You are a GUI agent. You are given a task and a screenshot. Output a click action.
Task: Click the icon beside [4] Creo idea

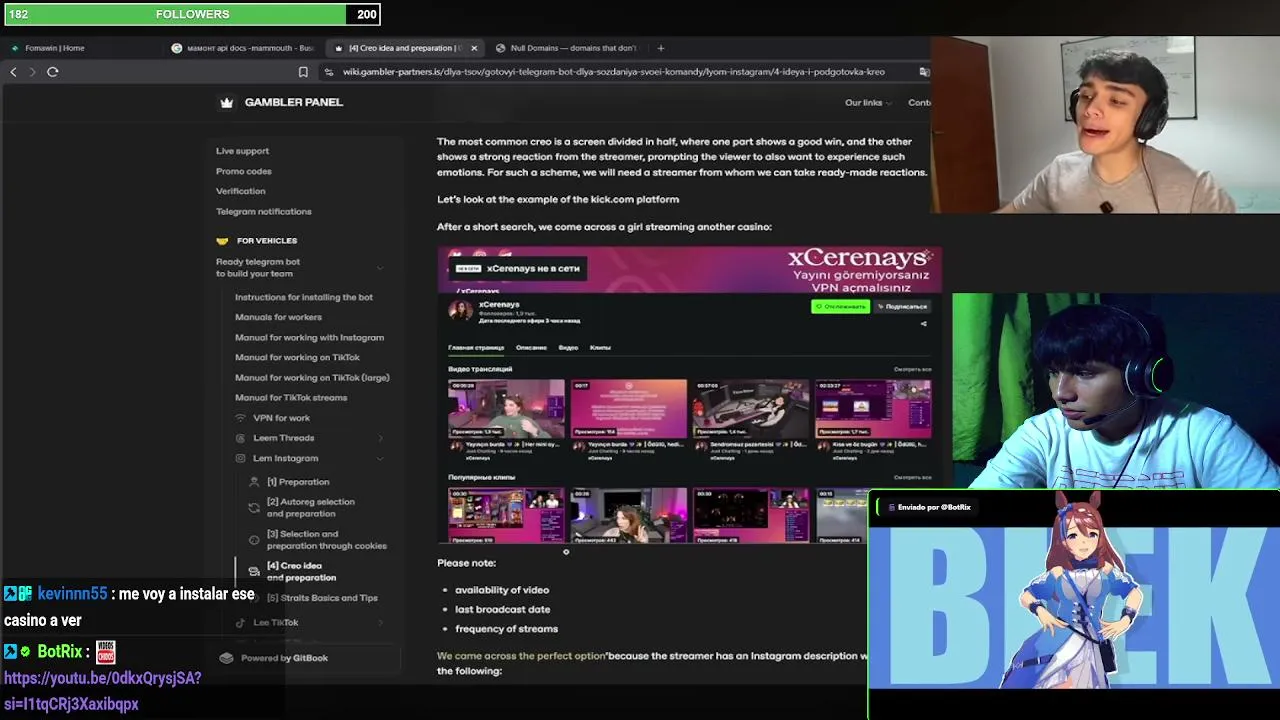click(254, 572)
